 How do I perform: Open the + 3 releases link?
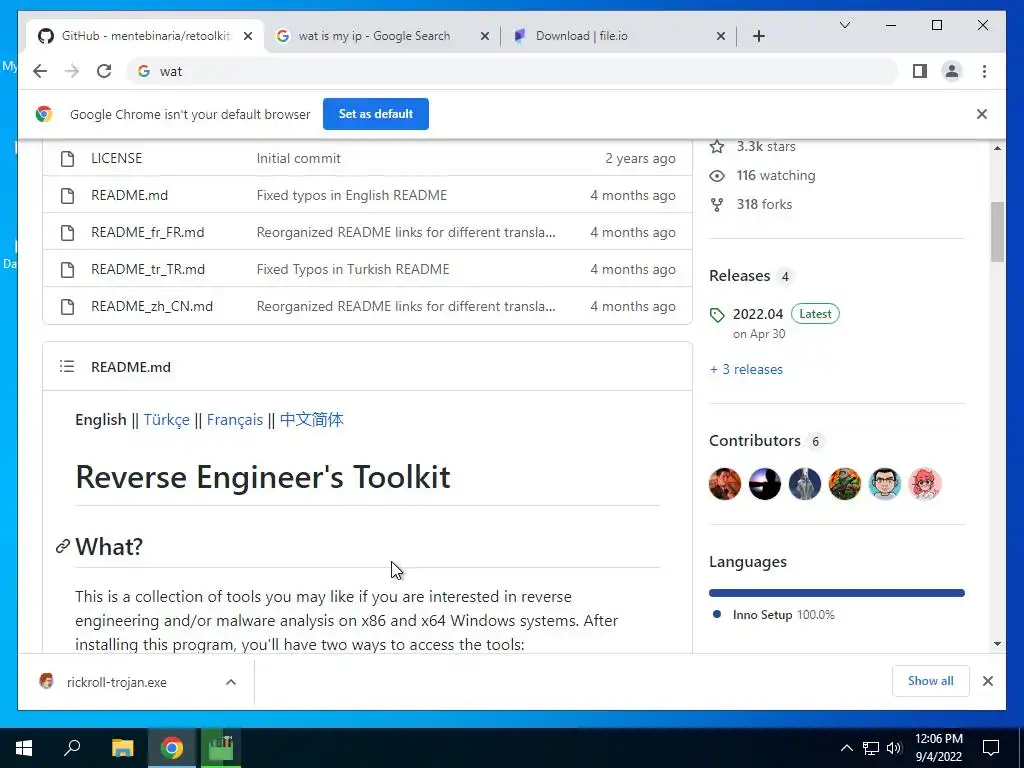click(x=746, y=369)
